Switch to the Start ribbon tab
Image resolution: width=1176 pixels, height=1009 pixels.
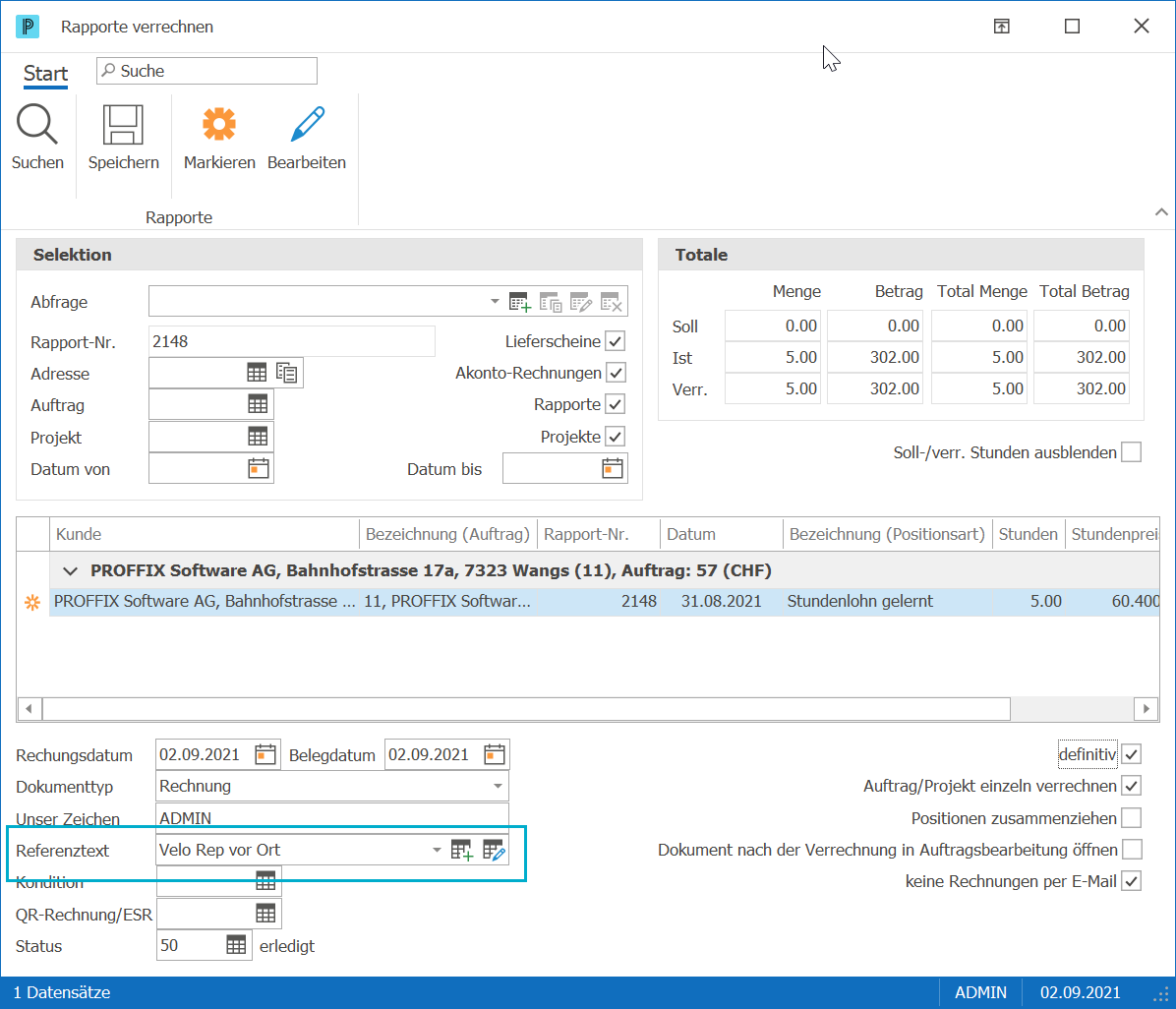coord(46,74)
